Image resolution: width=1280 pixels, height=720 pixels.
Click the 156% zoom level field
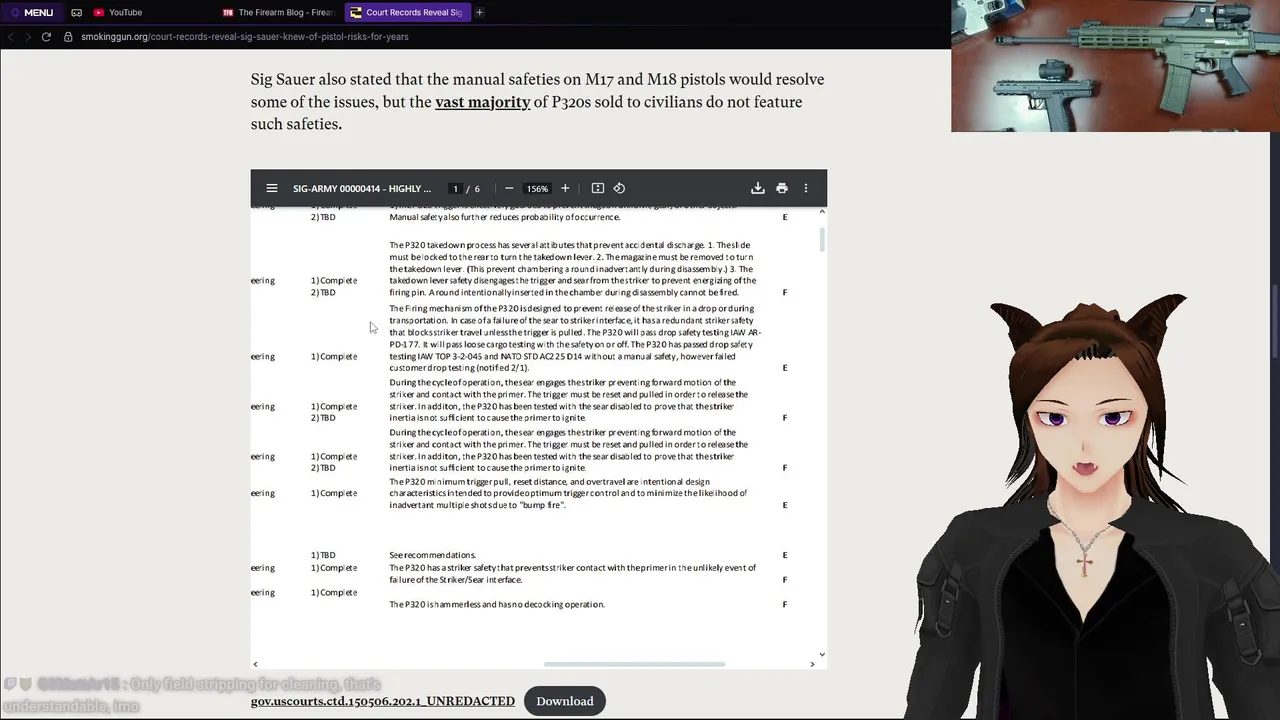537,188
